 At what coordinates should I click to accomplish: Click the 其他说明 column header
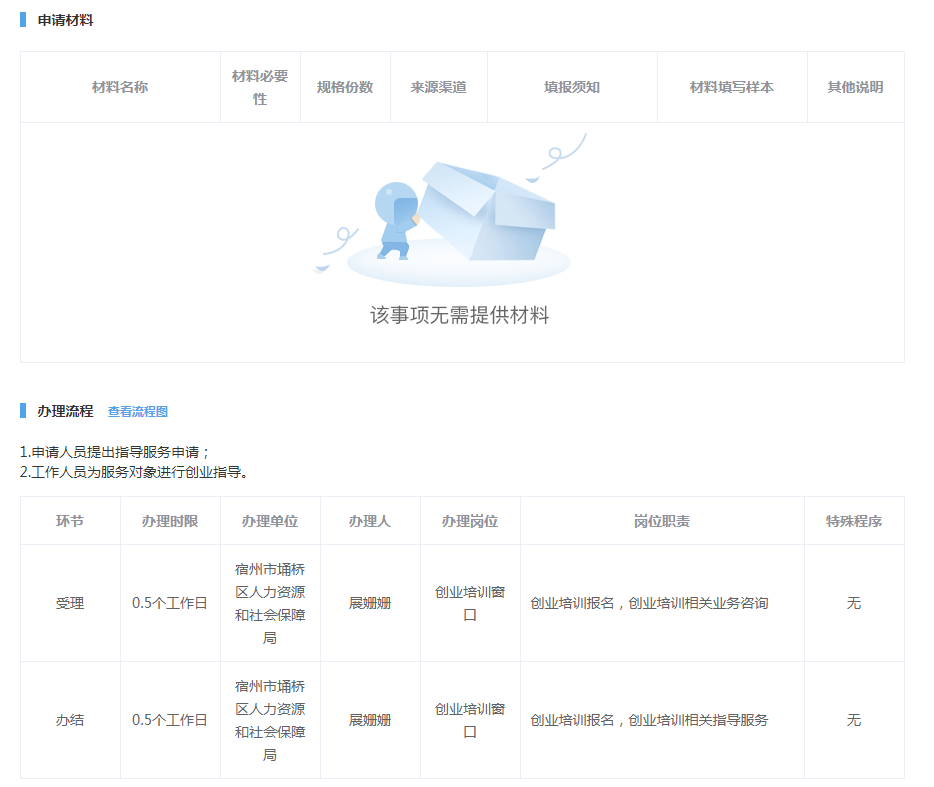(855, 87)
